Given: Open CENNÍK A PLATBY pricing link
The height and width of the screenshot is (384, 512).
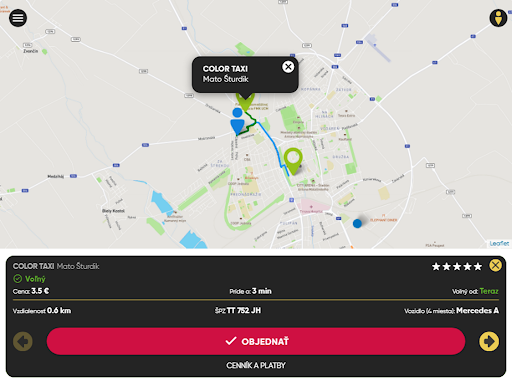Looking at the screenshot, I should click(256, 366).
